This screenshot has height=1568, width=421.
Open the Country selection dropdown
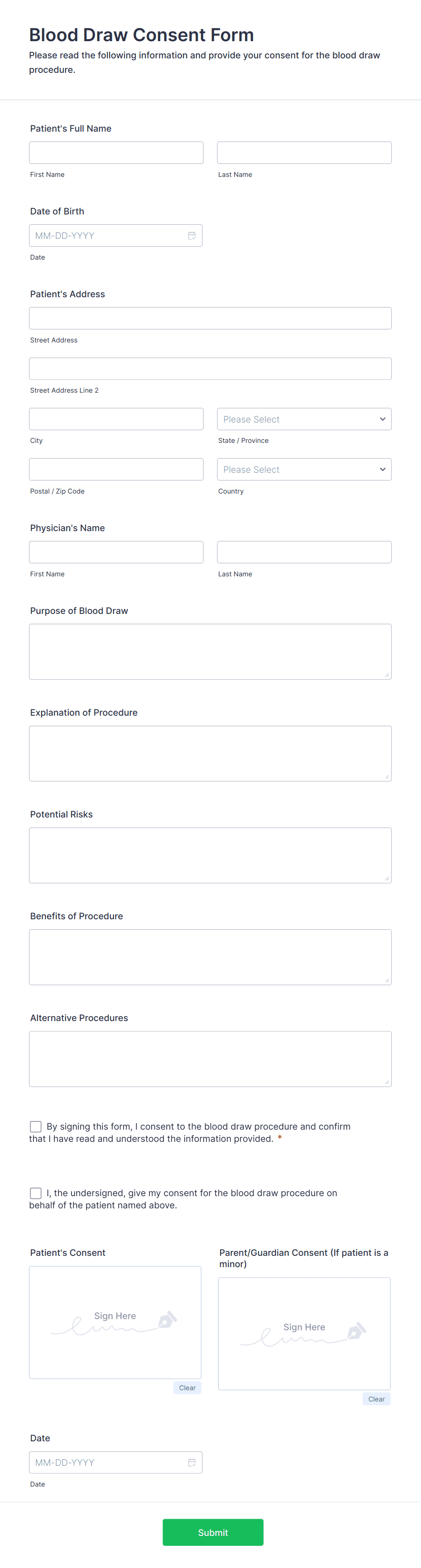(x=304, y=469)
